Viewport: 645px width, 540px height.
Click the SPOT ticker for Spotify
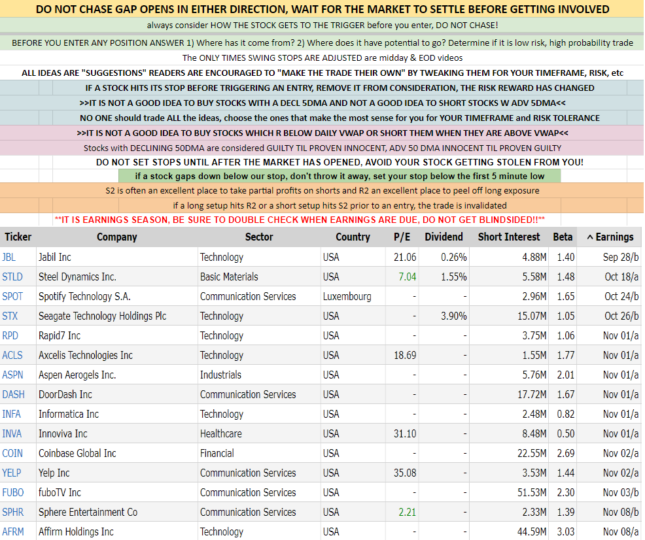(15, 297)
